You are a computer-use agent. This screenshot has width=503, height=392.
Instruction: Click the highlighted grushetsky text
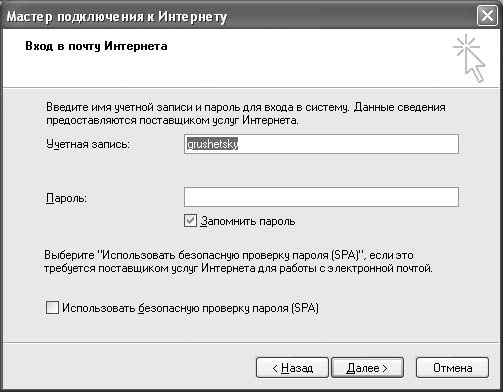(x=212, y=144)
